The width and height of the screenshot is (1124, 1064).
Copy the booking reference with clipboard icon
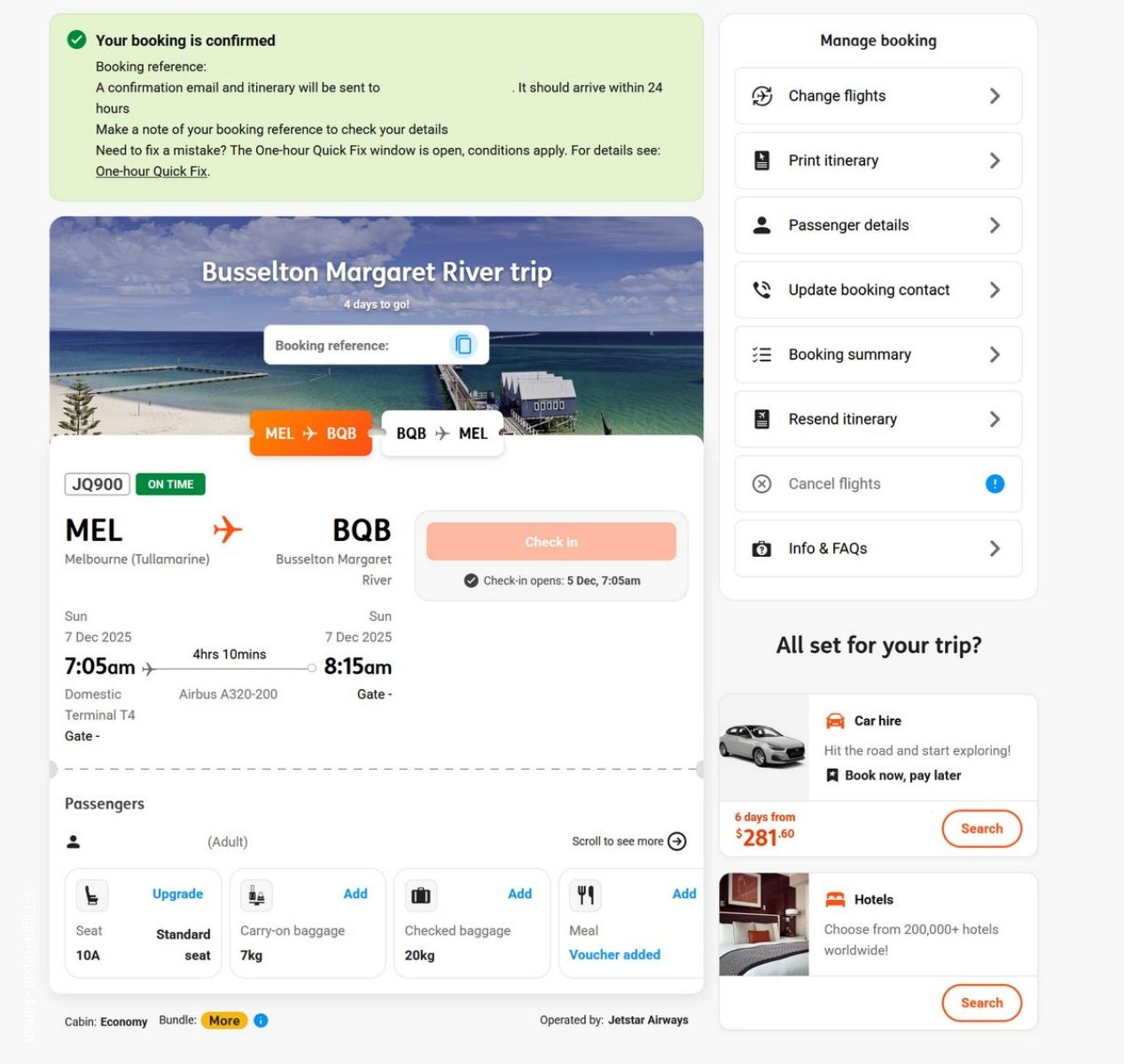[x=463, y=345]
